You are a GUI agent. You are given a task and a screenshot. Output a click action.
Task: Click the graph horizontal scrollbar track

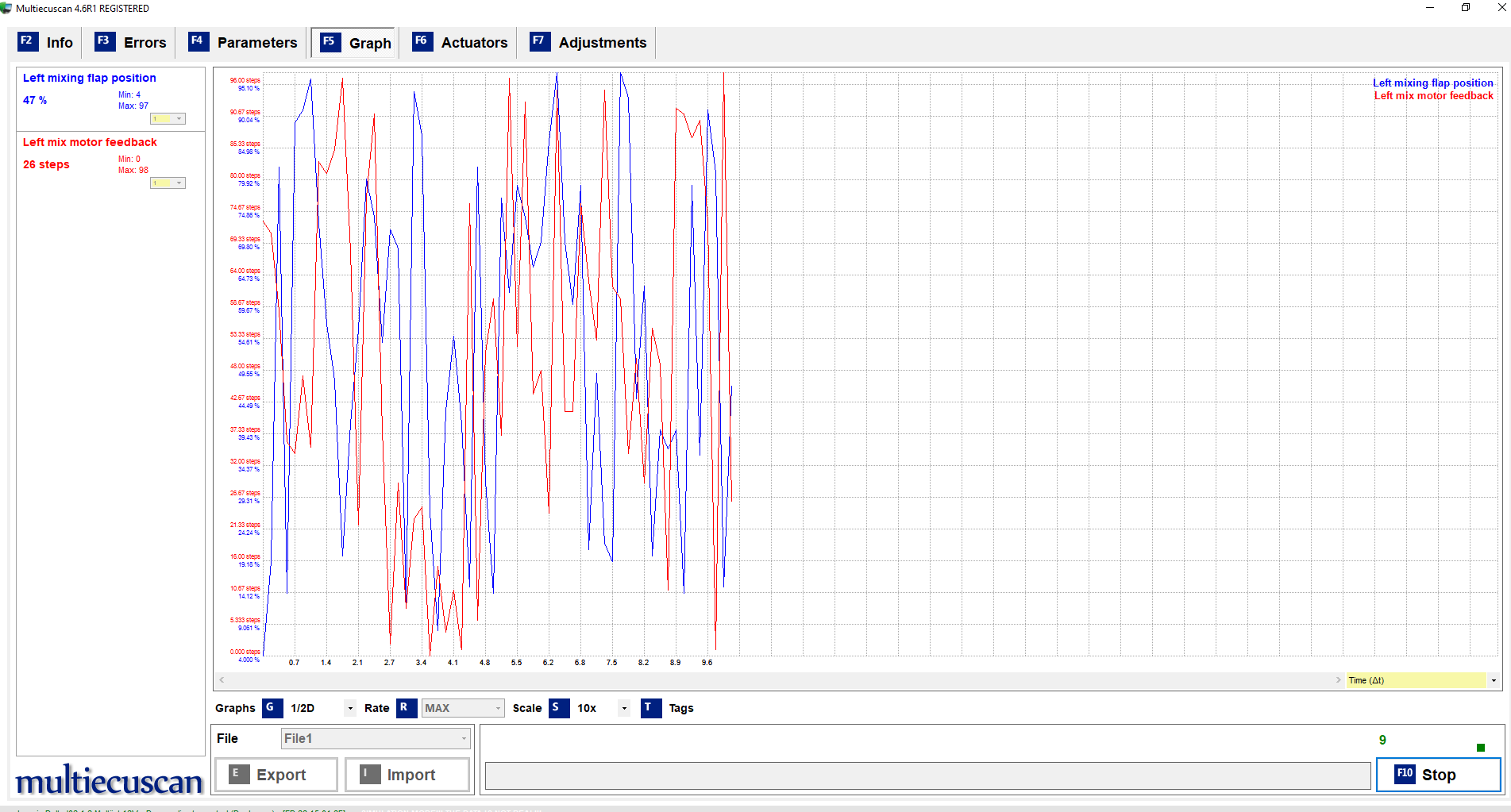tap(780, 680)
